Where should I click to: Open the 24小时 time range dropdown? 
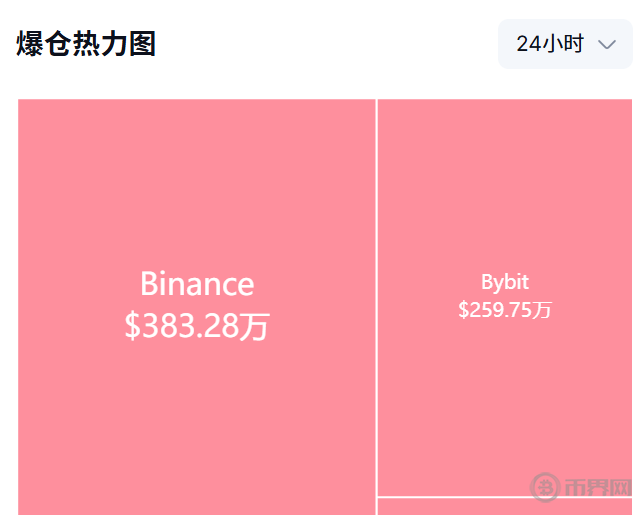pos(565,44)
